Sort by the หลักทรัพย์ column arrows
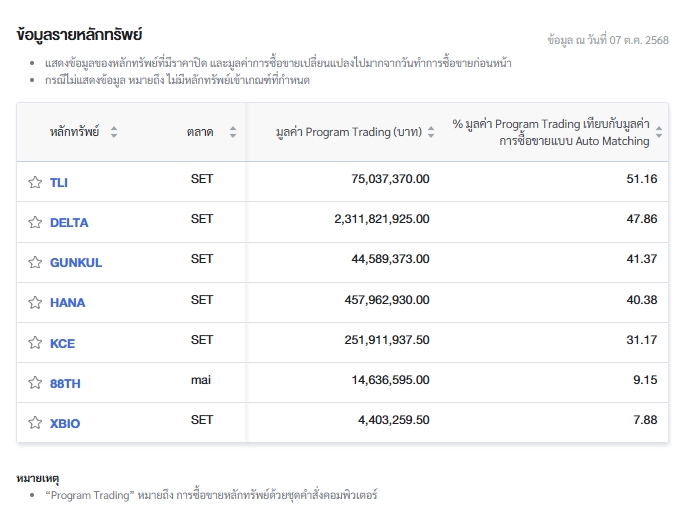The height and width of the screenshot is (509, 691). coord(114,132)
